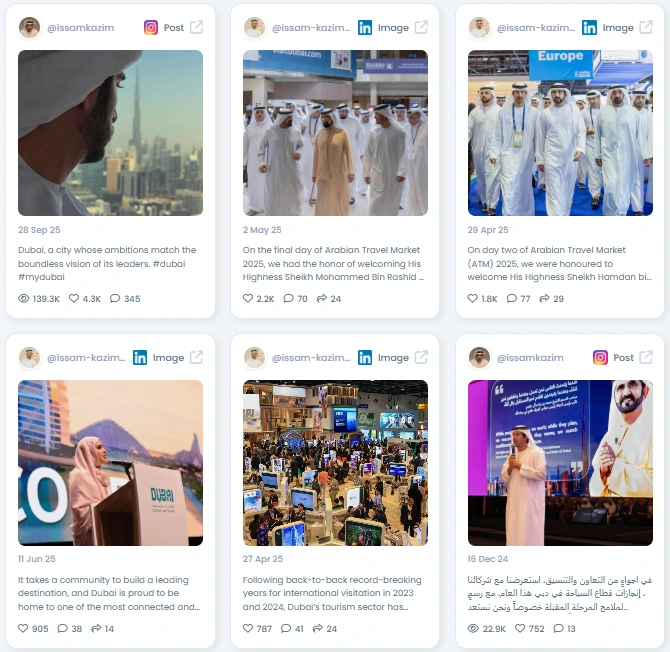The image size is (670, 652).
Task: Click heart icon showing 4.3K likes
Action: pyautogui.click(x=74, y=298)
